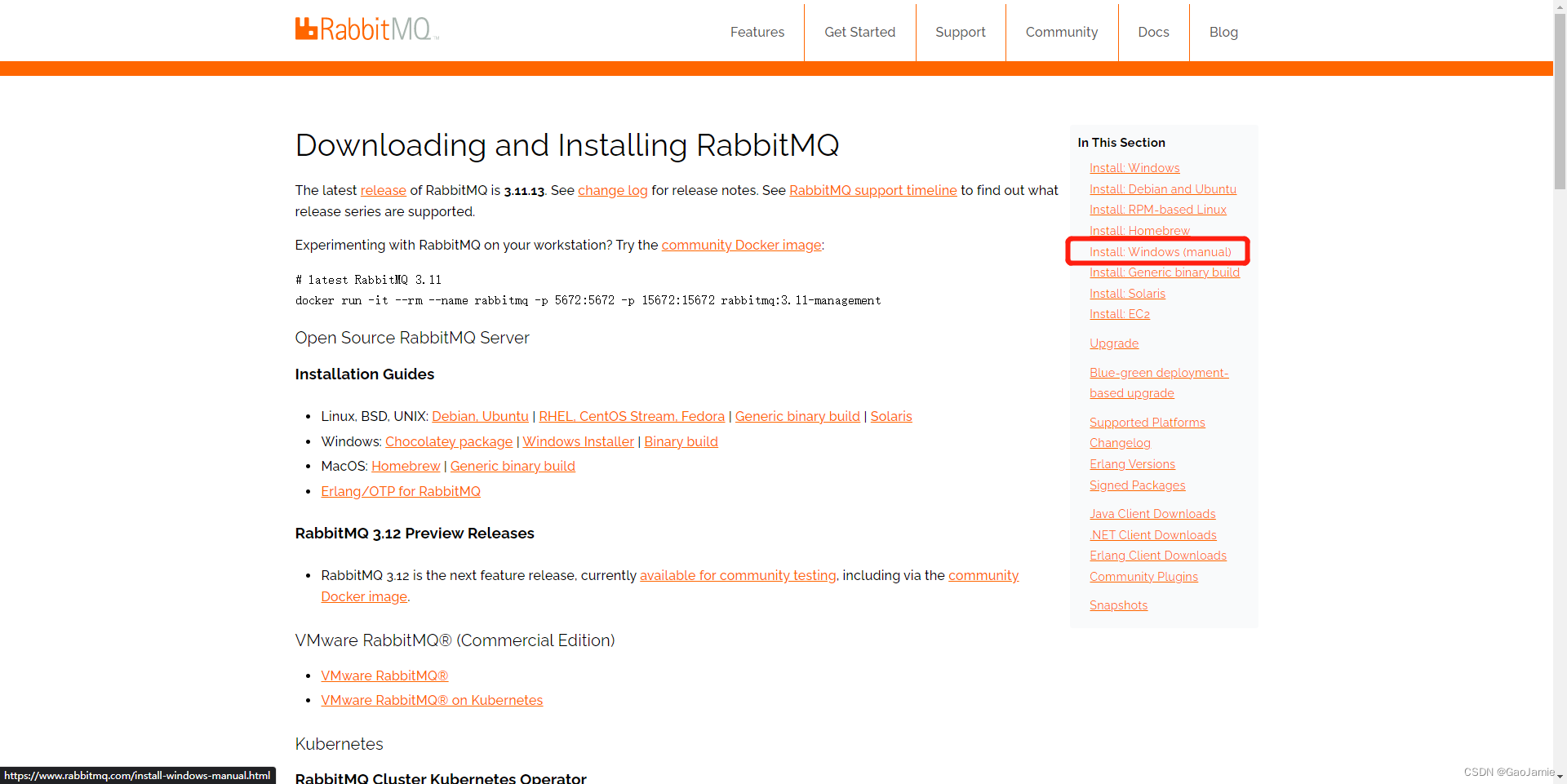Click the scrollbar down arrow

1560,777
